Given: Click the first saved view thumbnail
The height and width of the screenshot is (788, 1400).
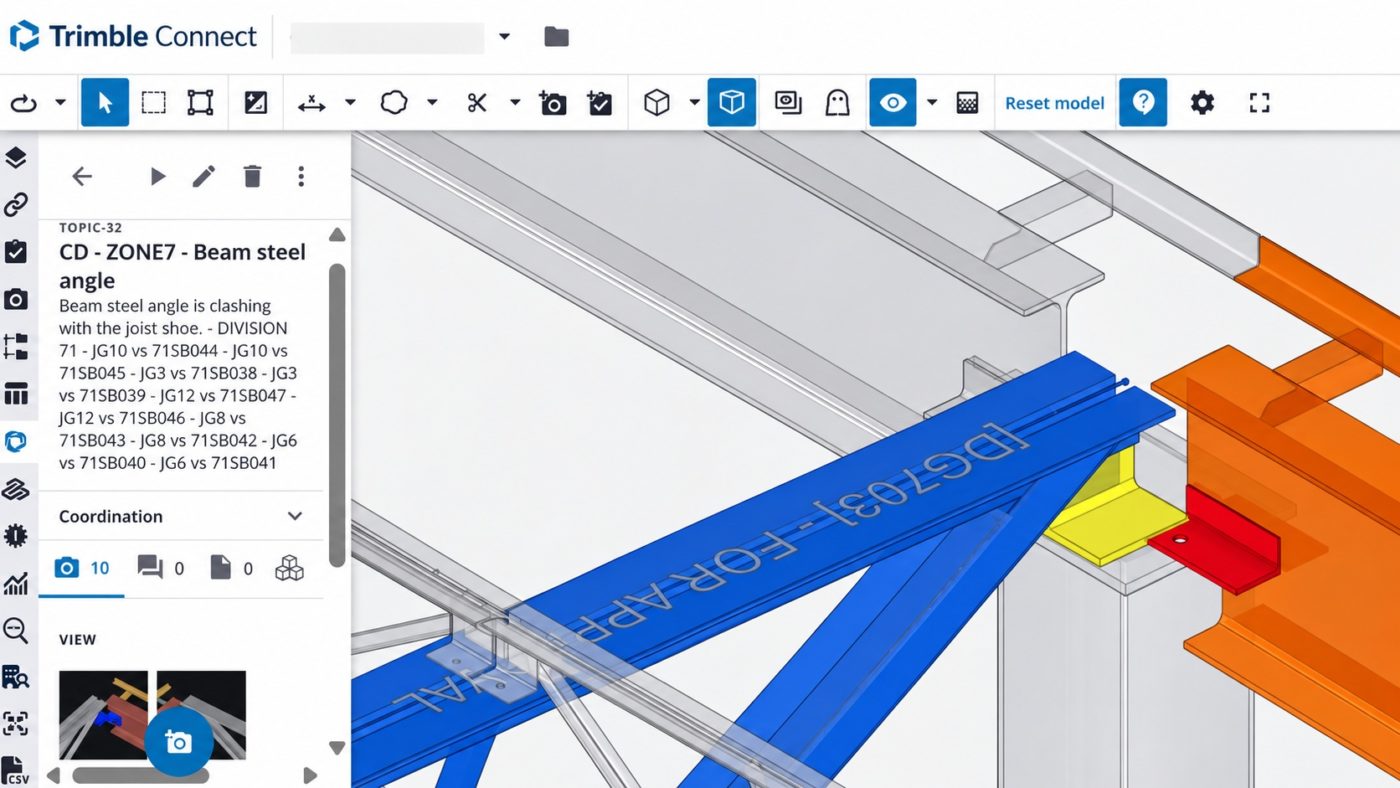Looking at the screenshot, I should point(103,715).
